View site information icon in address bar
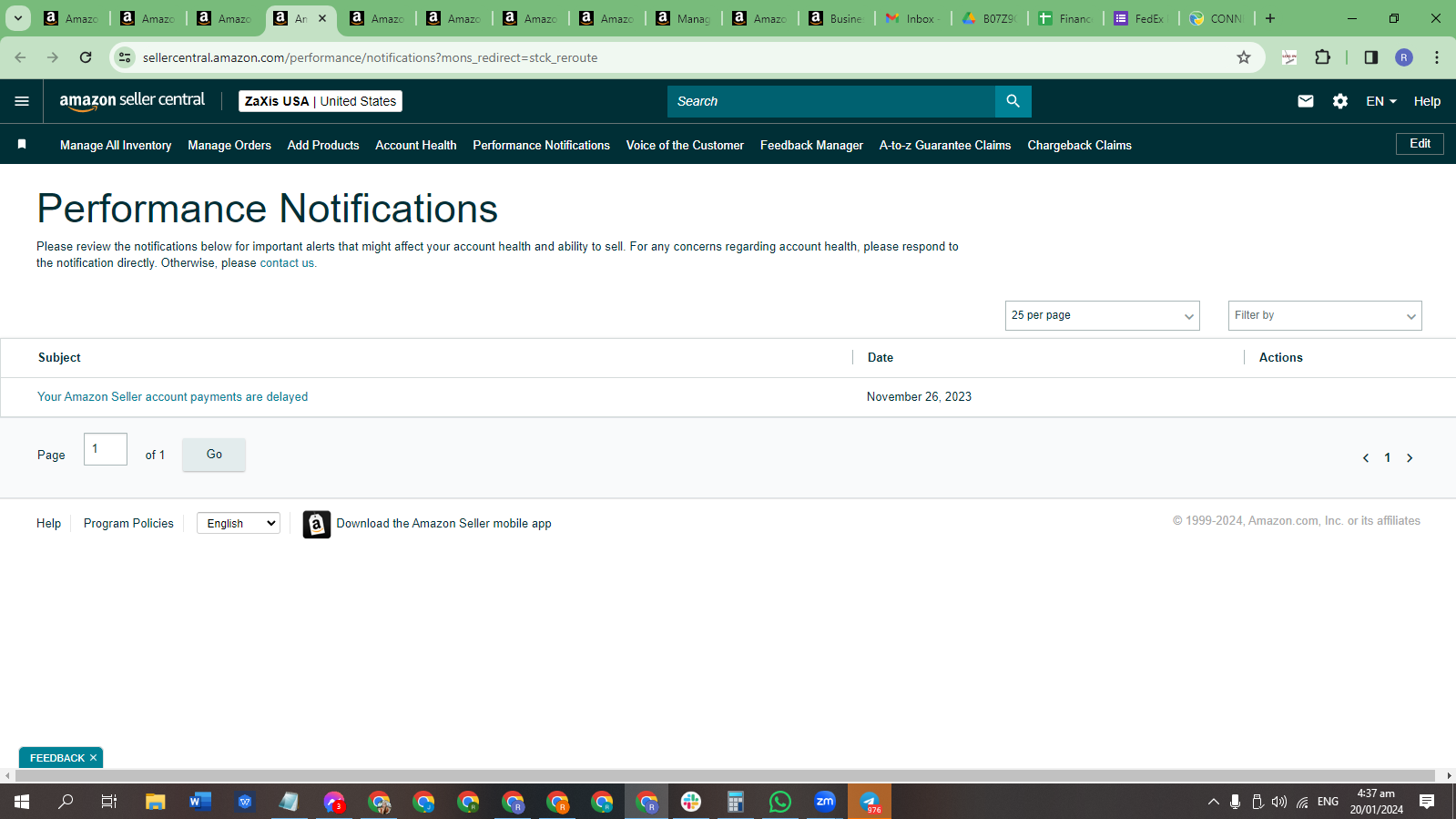This screenshot has width=1456, height=819. point(125,57)
